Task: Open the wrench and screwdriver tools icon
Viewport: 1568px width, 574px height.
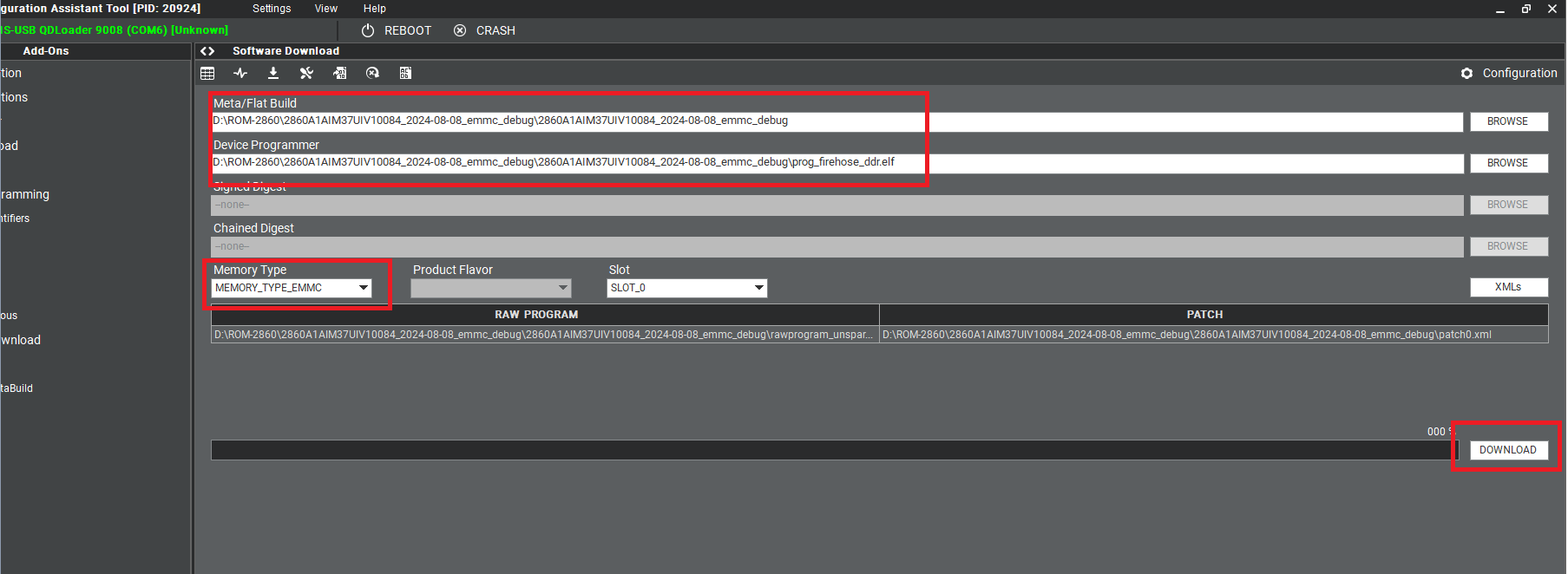Action: pos(306,73)
